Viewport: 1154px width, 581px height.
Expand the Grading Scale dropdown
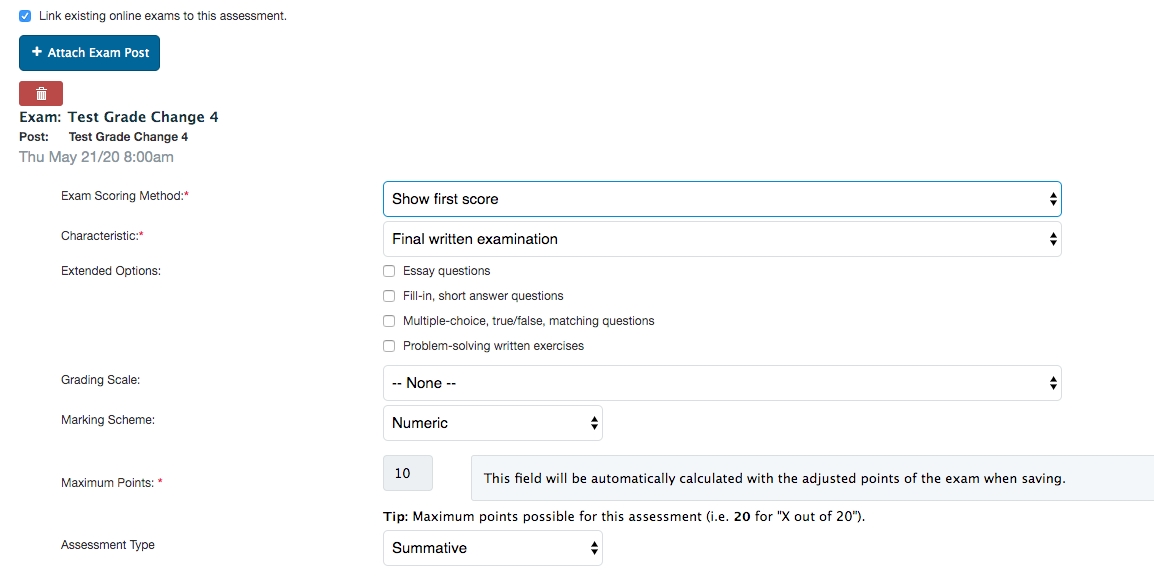tap(721, 383)
